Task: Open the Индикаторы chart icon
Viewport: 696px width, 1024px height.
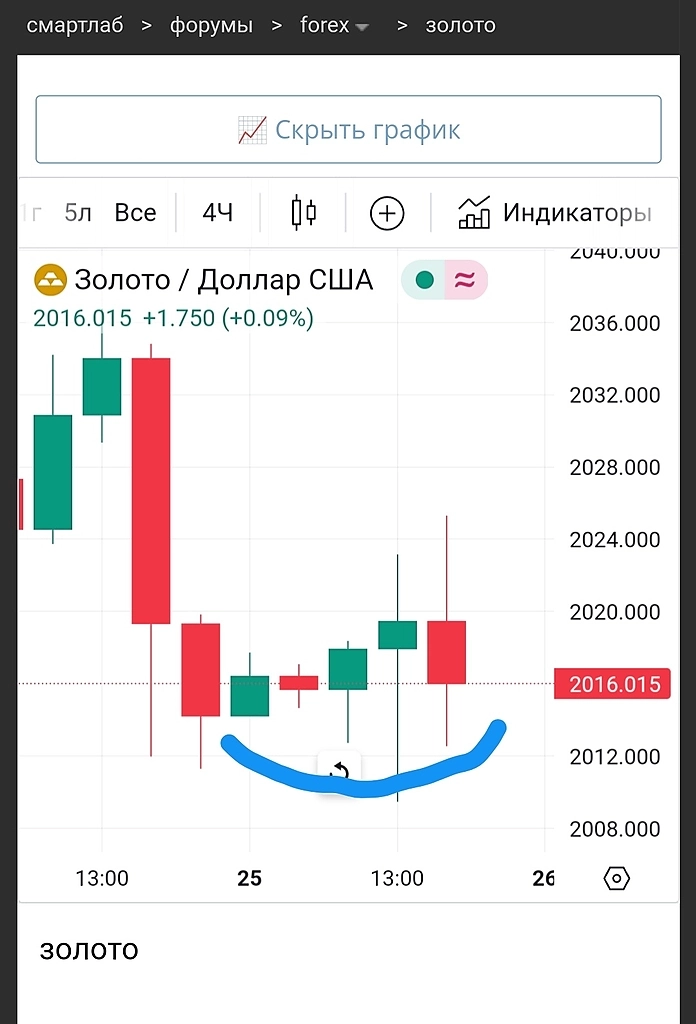Action: click(x=474, y=212)
